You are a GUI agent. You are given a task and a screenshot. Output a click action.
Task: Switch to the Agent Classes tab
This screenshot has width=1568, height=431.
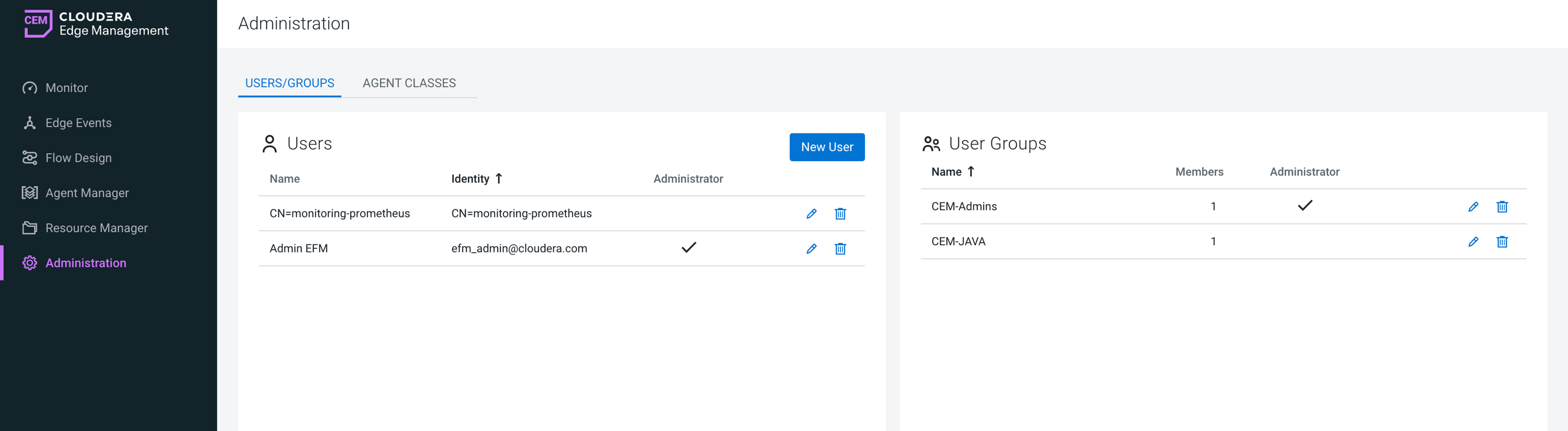click(x=408, y=83)
